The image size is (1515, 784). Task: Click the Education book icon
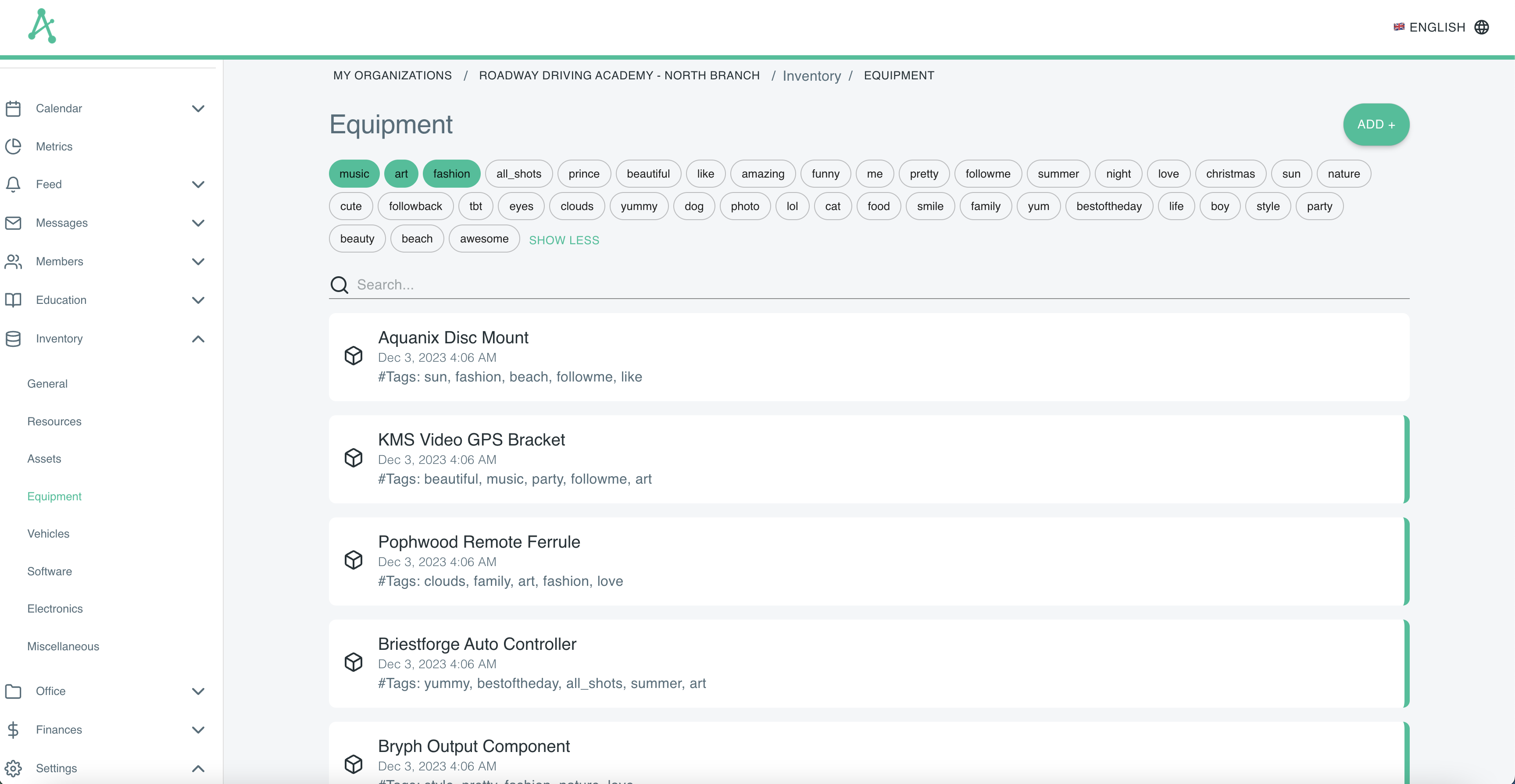[x=13, y=300]
